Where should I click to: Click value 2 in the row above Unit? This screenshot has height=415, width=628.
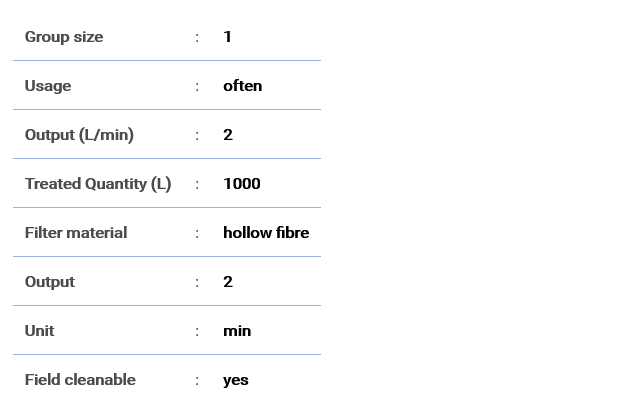point(228,282)
